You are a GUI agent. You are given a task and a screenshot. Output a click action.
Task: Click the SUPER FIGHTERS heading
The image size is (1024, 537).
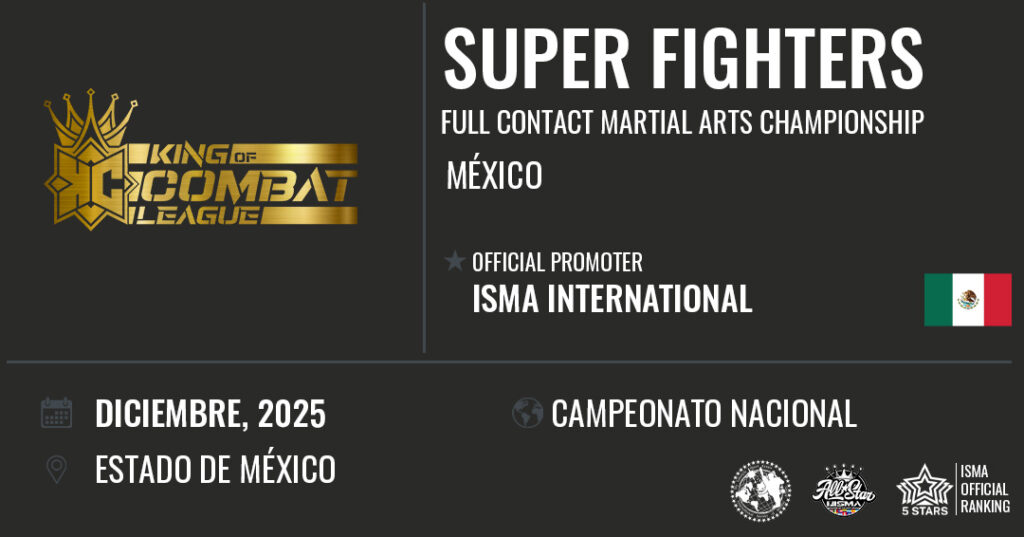click(683, 58)
